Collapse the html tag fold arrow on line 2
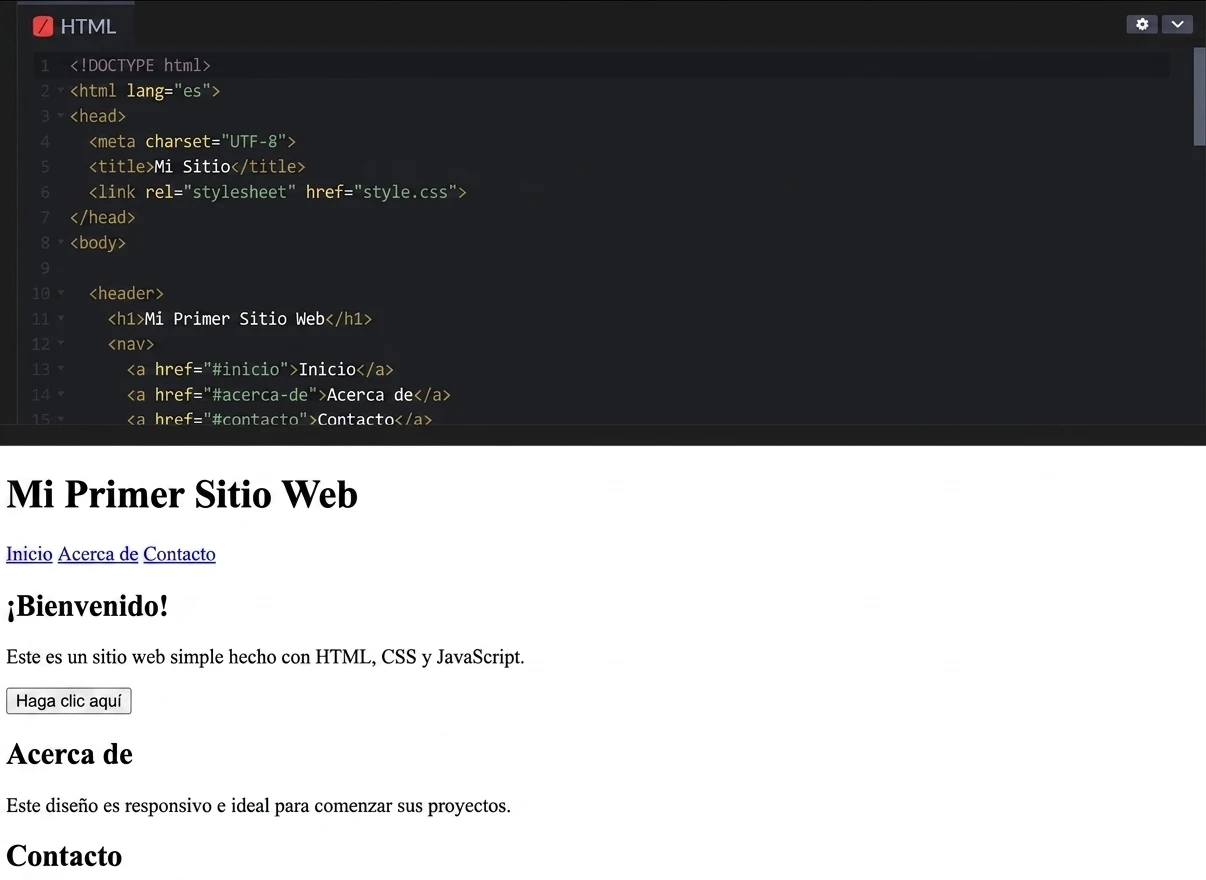Screen dimensions: 1206x880 [x=60, y=91]
